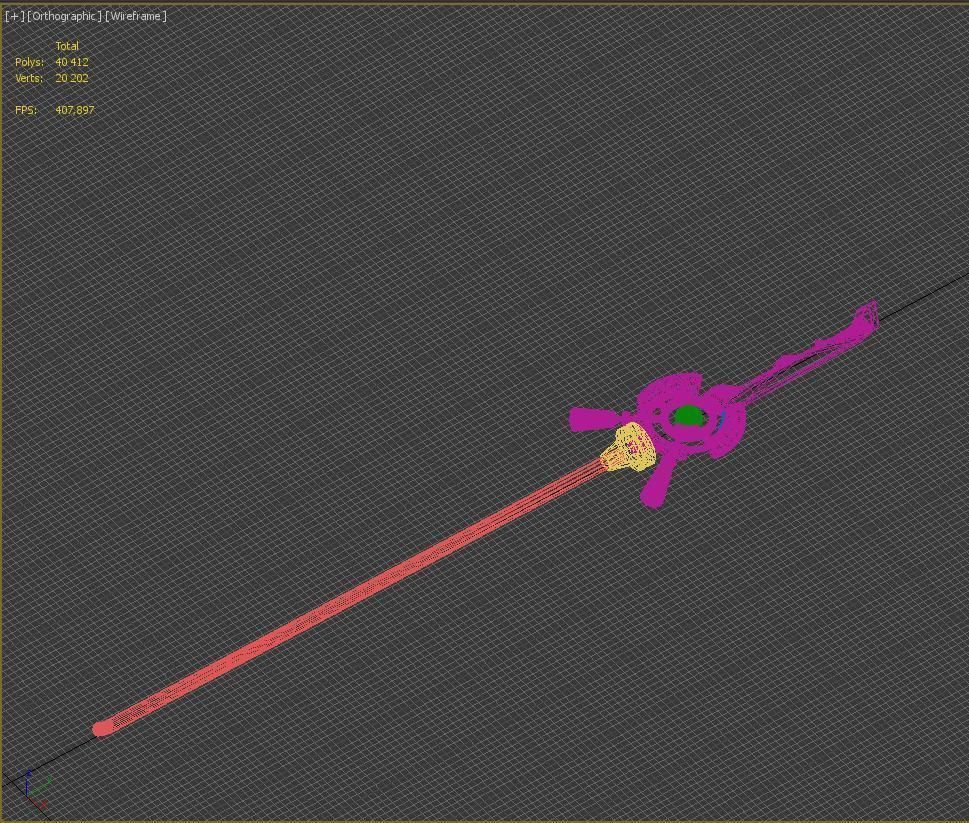969x823 pixels.
Task: Select the yellow collar piece wireframe
Action: point(629,448)
